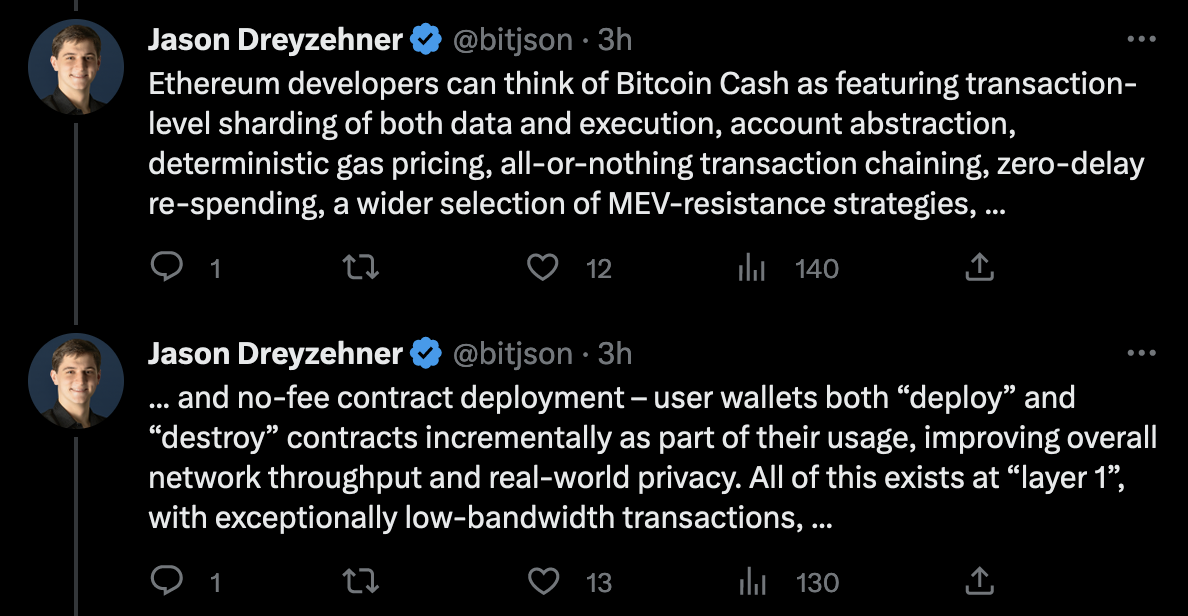This screenshot has width=1188, height=616.
Task: Open the 3h timestamp of the second tweet
Action: (x=614, y=353)
